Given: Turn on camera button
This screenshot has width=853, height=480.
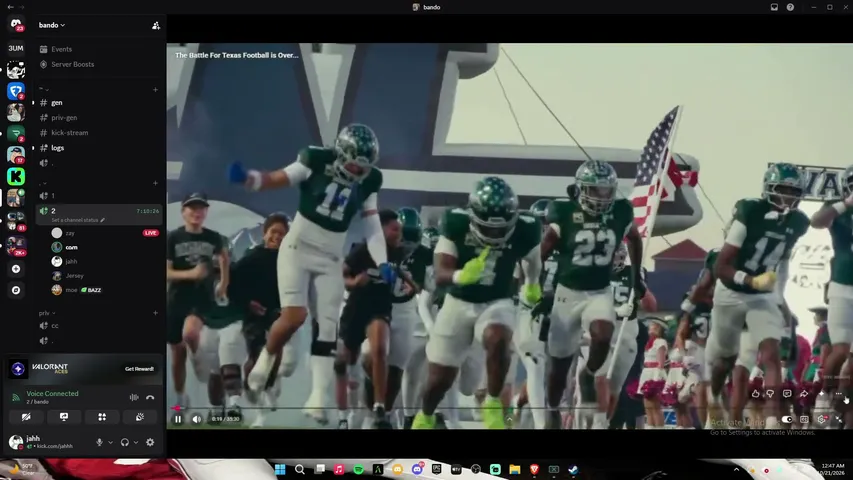Looking at the screenshot, I should pos(26,417).
